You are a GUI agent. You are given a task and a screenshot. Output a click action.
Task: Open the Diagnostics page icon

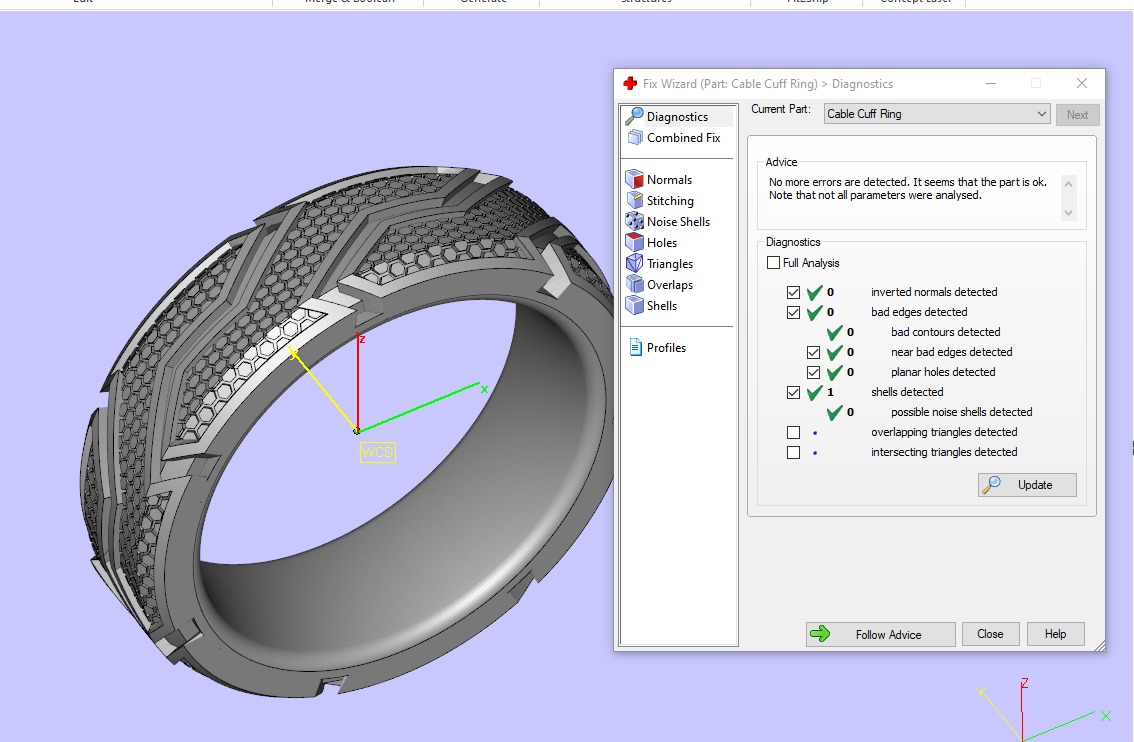pyautogui.click(x=634, y=116)
